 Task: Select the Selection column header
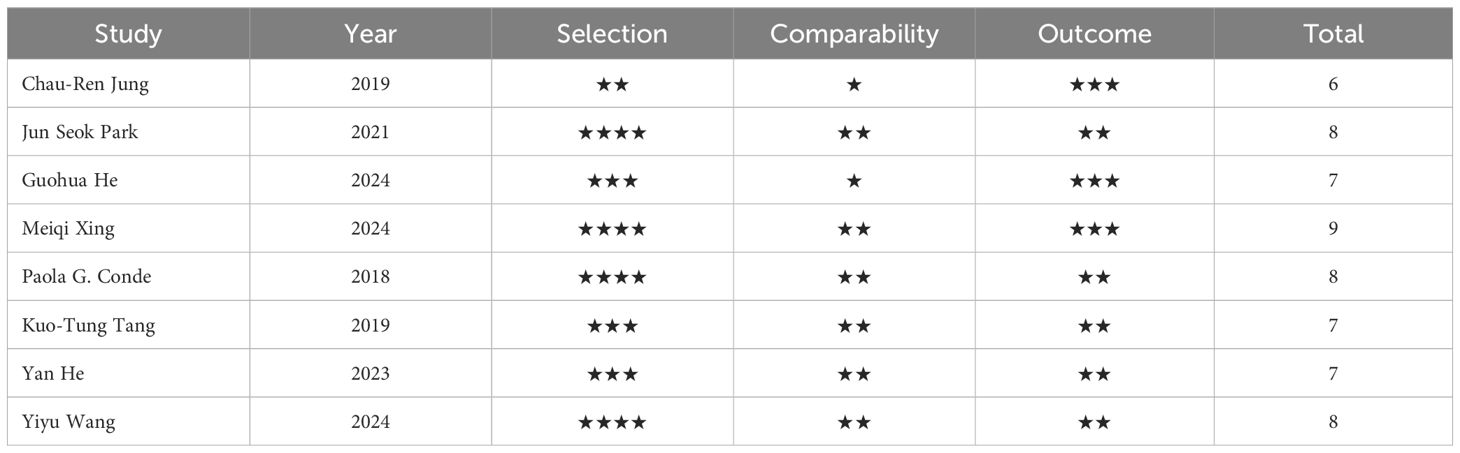612,34
